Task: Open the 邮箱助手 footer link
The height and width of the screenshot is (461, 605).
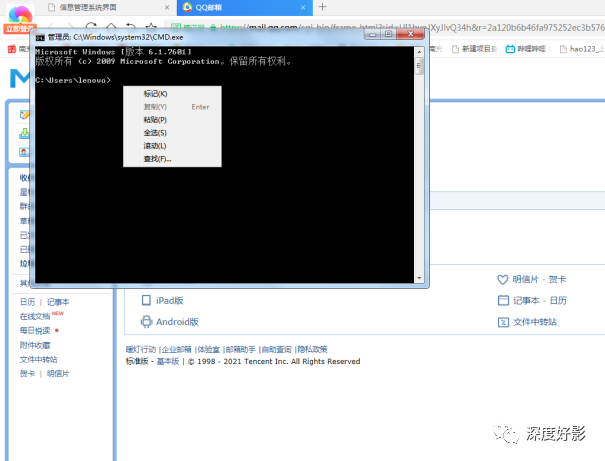Action: click(x=240, y=349)
